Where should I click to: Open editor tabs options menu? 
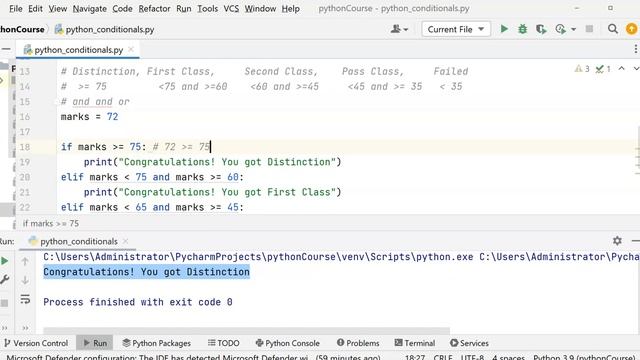636,49
